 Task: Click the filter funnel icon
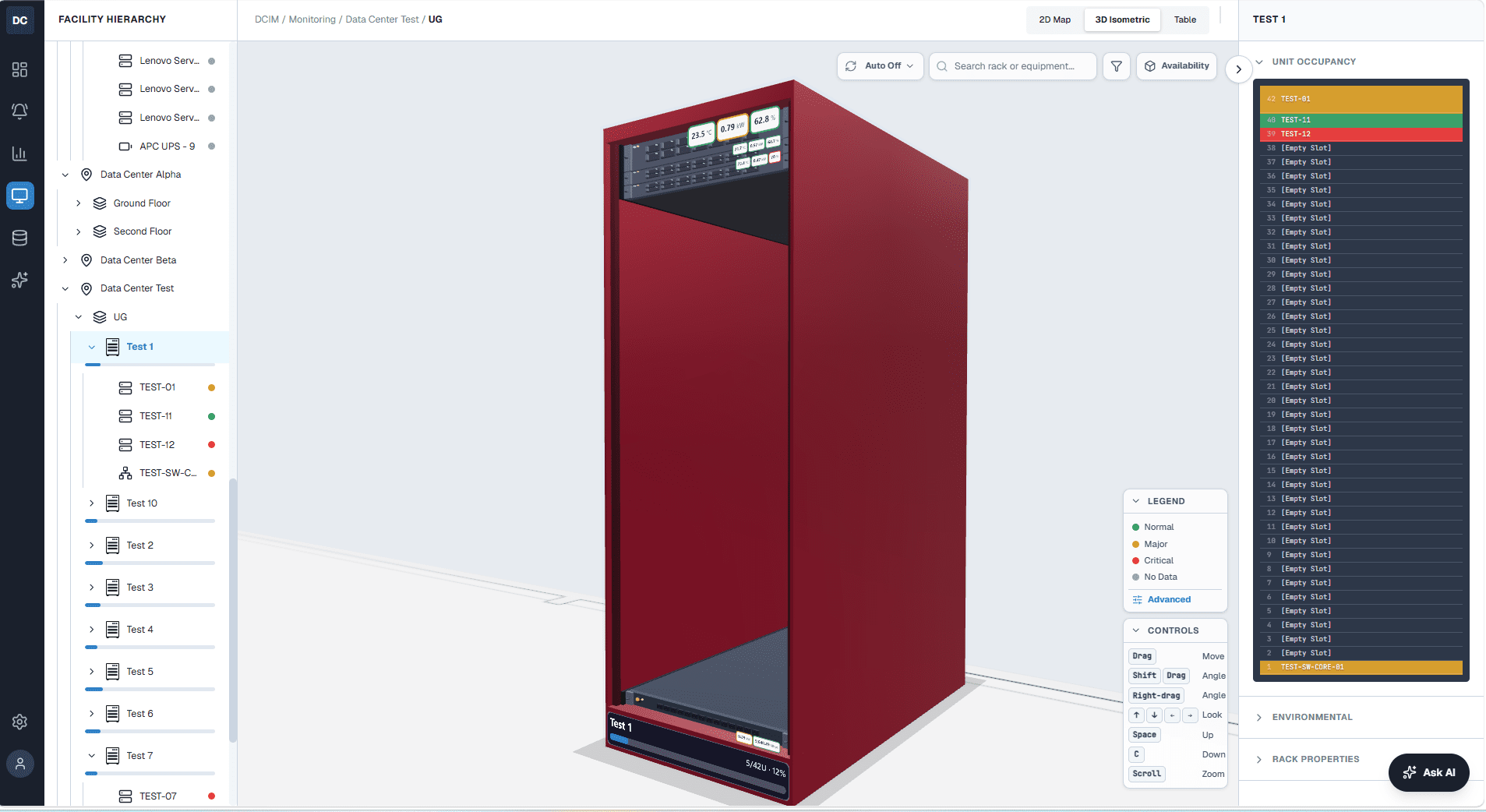point(1117,66)
